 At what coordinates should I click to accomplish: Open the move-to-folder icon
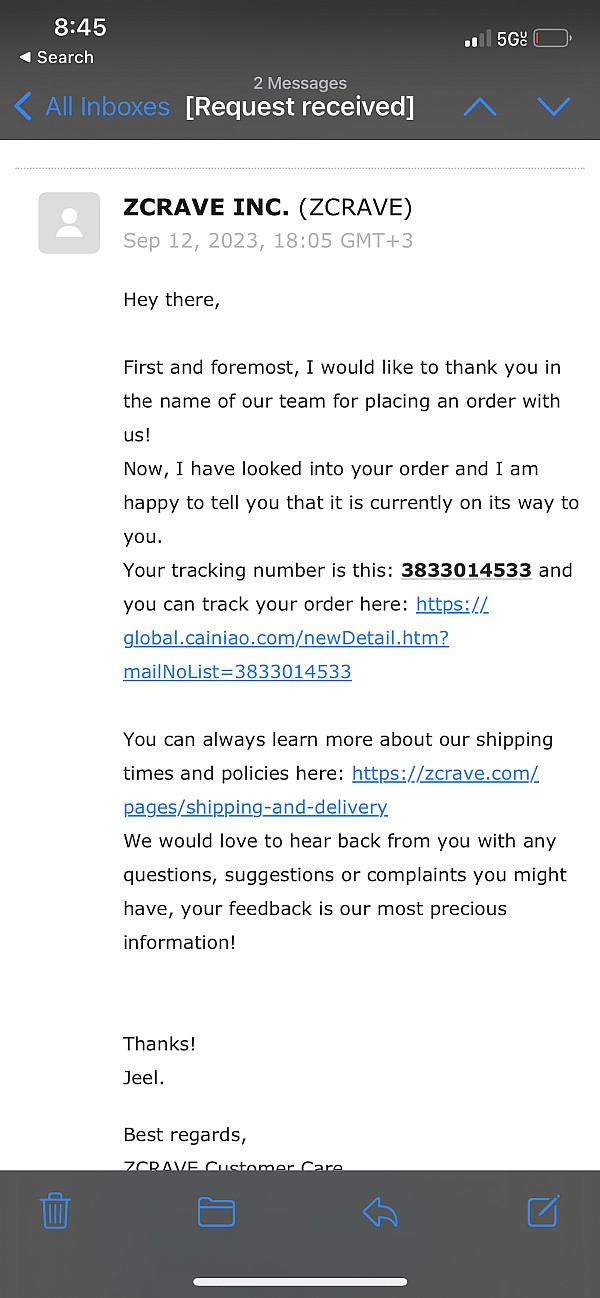coord(216,1212)
